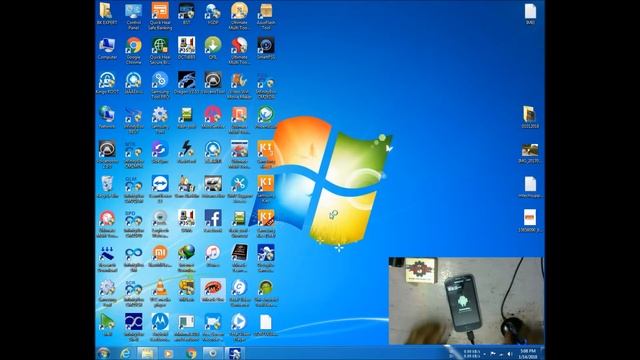Screen dimensions: 640x360
Task: Open Windows Explorer from the taskbar
Action: coord(147,353)
